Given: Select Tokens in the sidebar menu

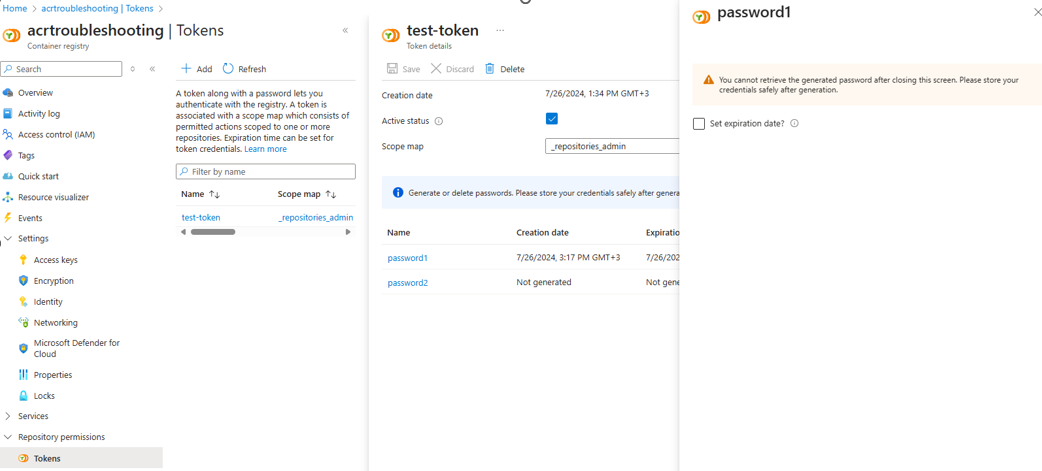Looking at the screenshot, I should pyautogui.click(x=47, y=458).
